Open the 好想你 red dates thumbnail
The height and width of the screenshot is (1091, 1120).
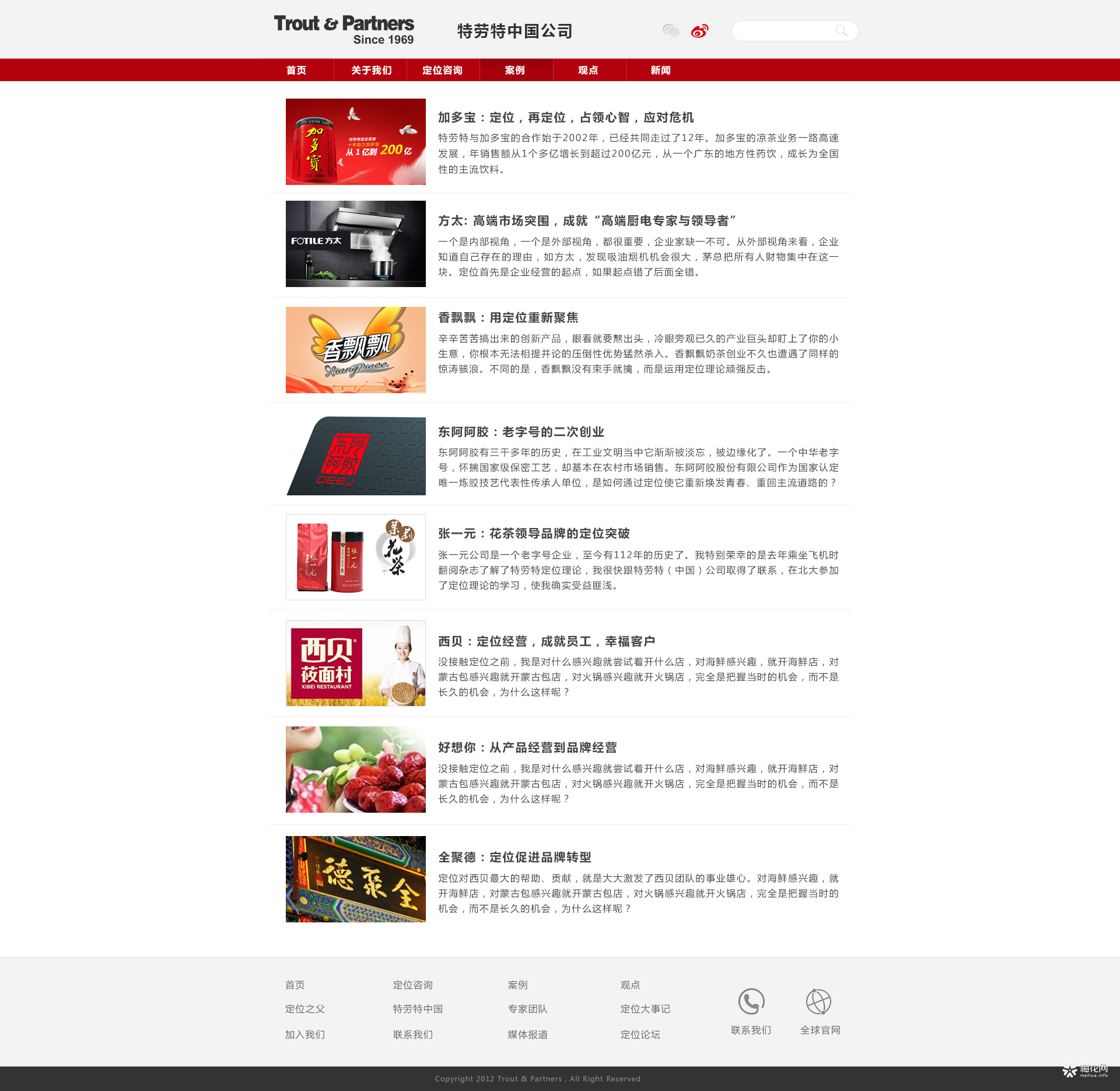click(x=356, y=770)
